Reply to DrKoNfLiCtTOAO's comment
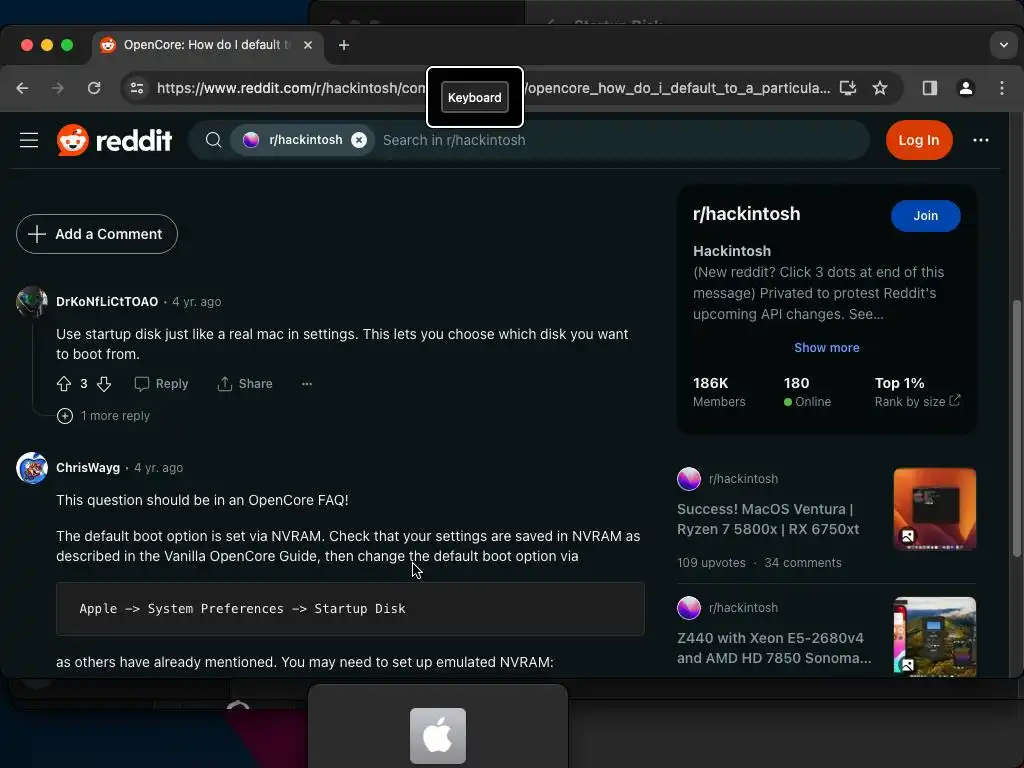Screen dimensions: 1024x768 click(x=161, y=384)
